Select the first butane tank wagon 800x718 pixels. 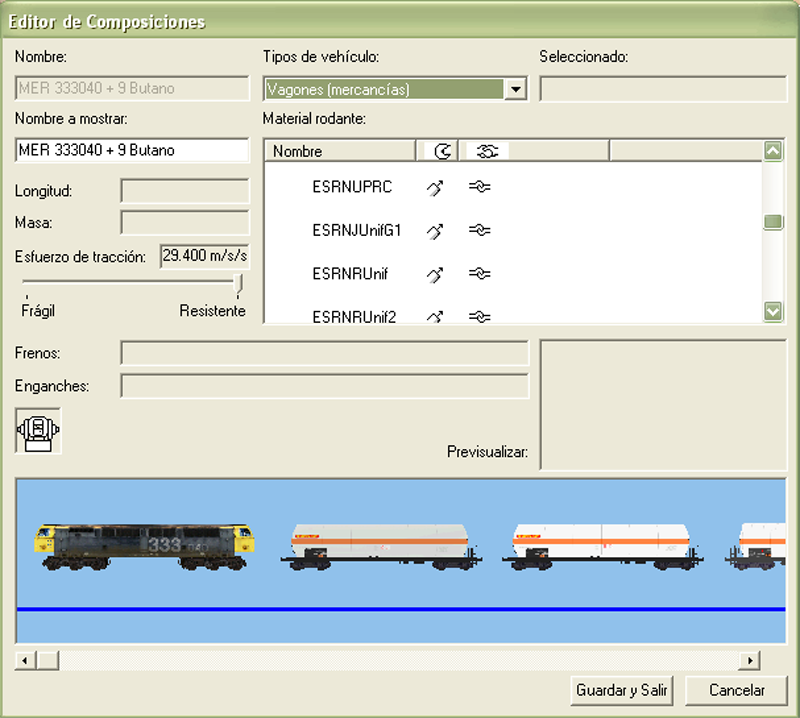(x=380, y=548)
